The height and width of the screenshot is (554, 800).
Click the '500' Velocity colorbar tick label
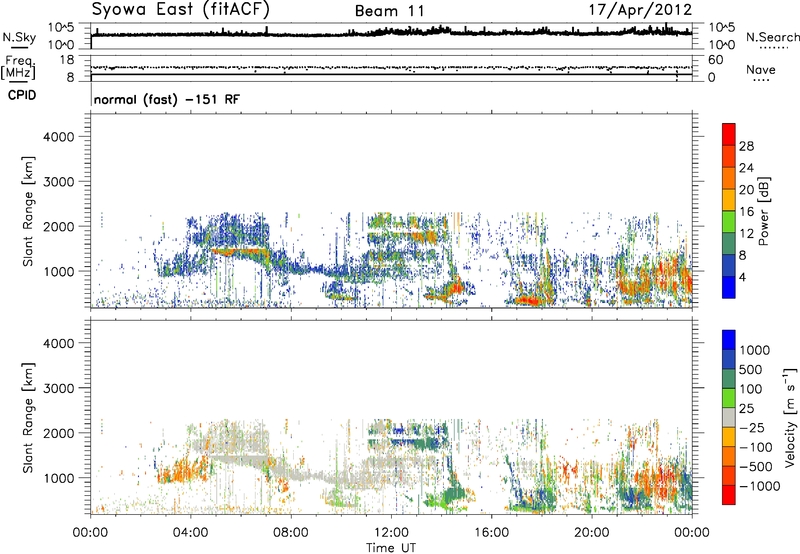(x=751, y=369)
